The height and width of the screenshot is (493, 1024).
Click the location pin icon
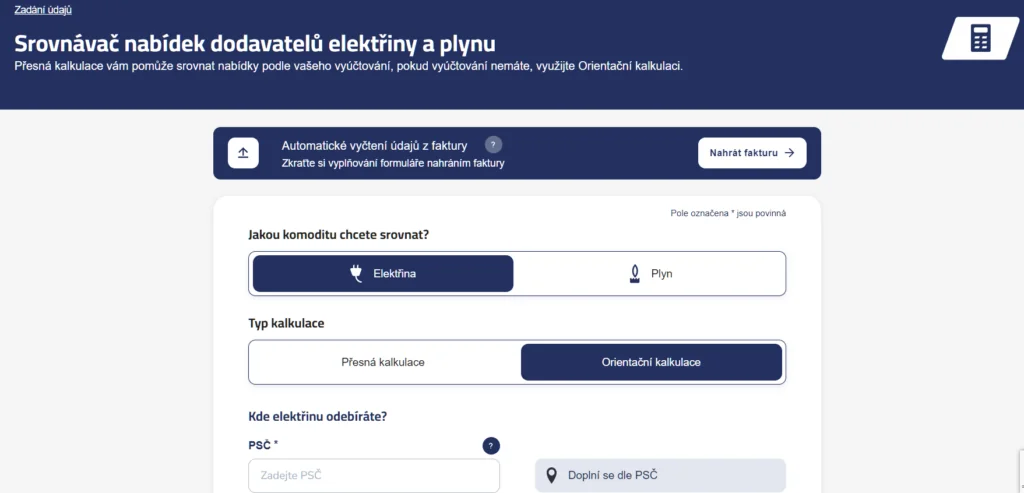552,475
